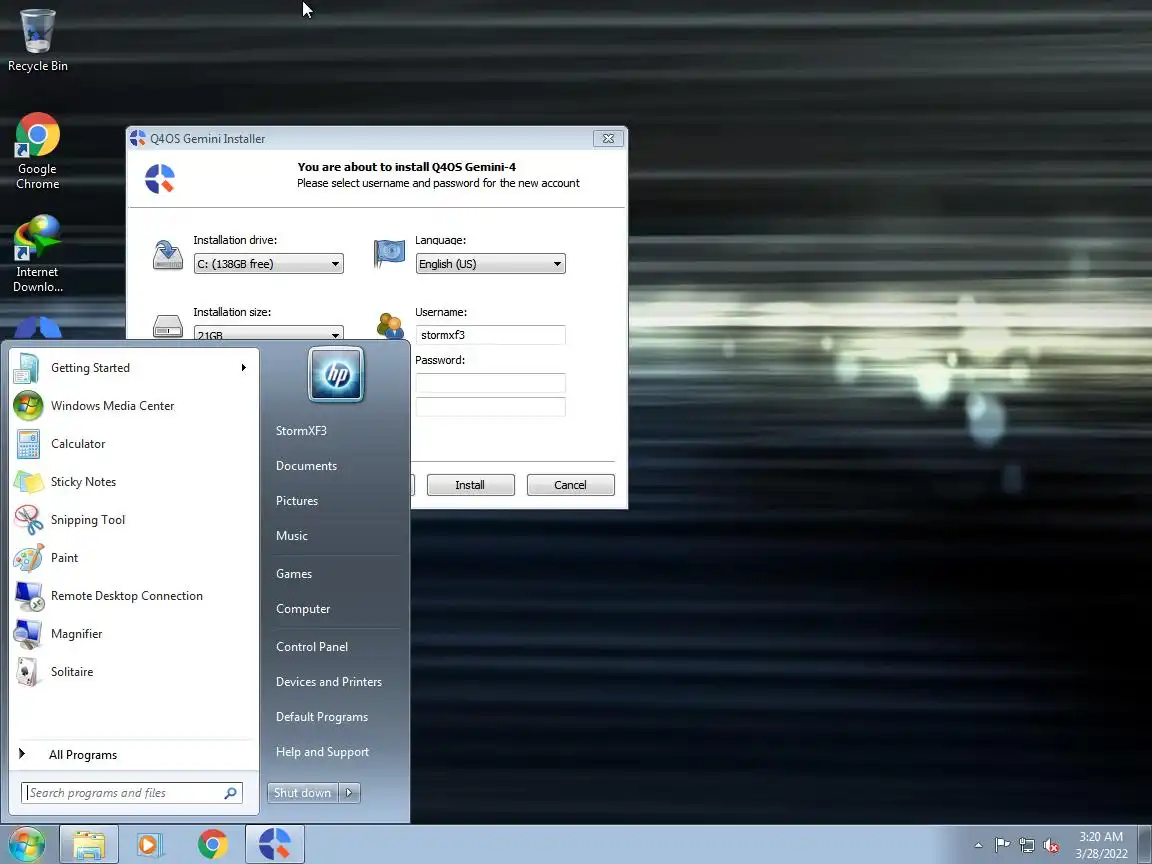1152x864 pixels.
Task: Expand the Getting Started submenu arrow
Action: 244,367
